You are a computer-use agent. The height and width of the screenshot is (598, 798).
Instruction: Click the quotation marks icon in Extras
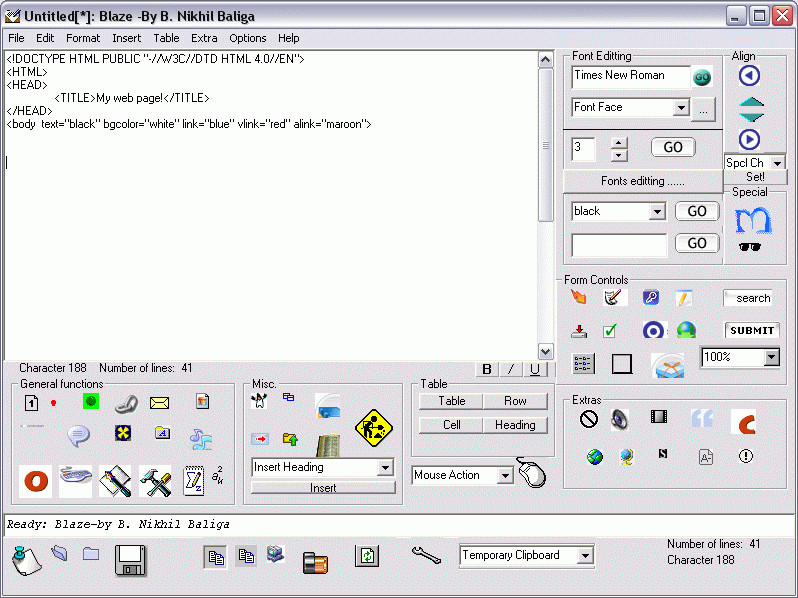pos(702,418)
